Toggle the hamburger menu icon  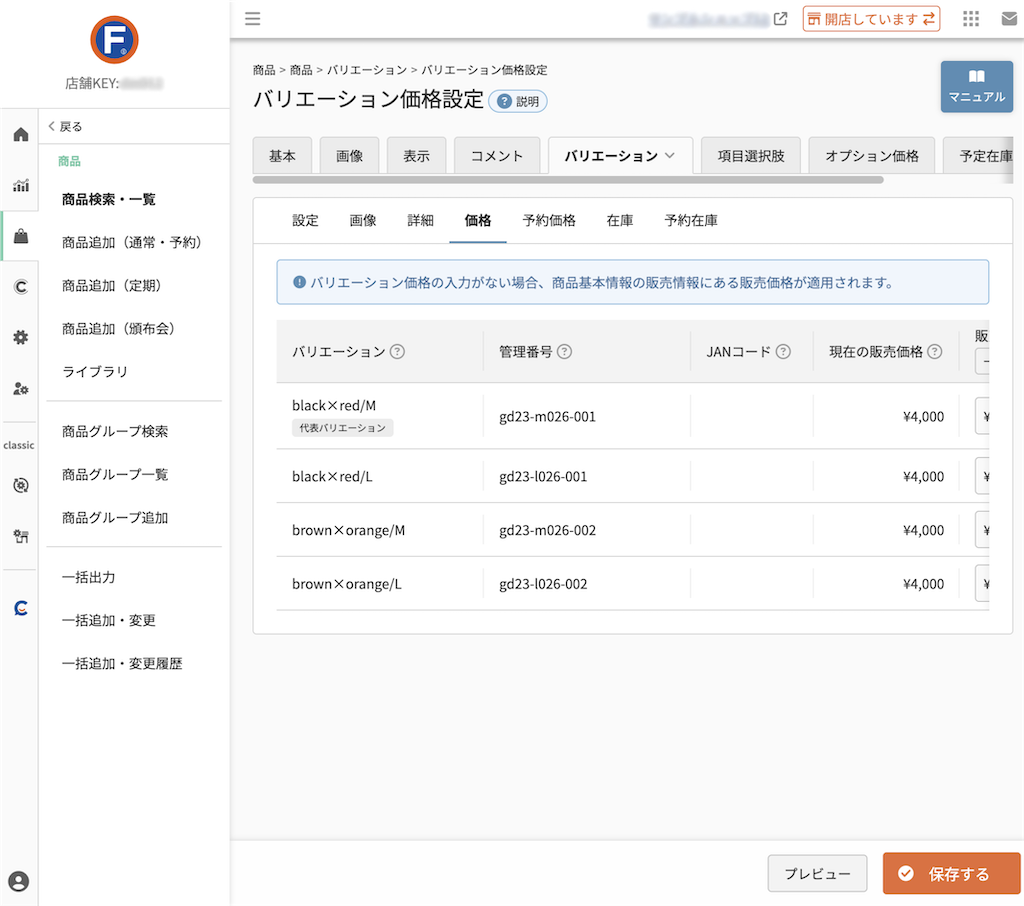(x=253, y=18)
